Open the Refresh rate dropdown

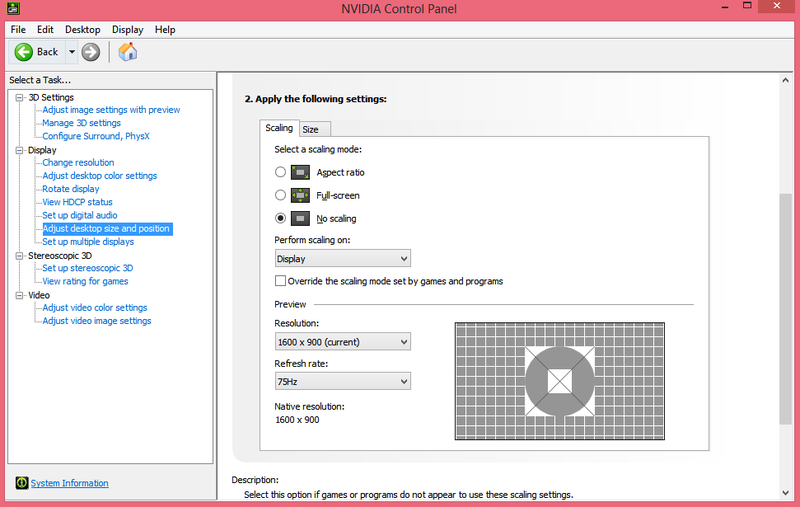coord(342,381)
